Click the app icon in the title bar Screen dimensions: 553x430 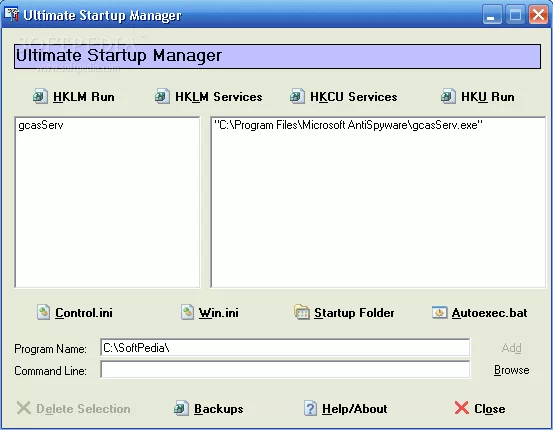11,14
